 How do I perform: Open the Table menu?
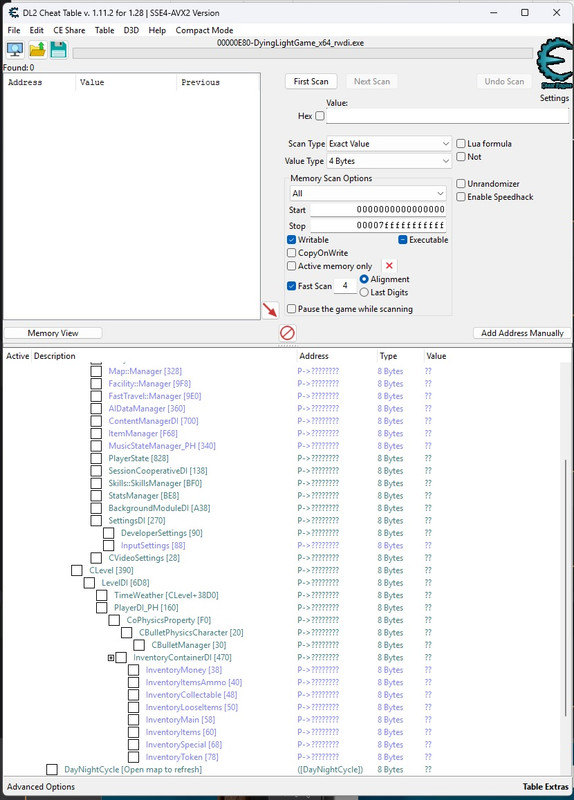point(105,30)
